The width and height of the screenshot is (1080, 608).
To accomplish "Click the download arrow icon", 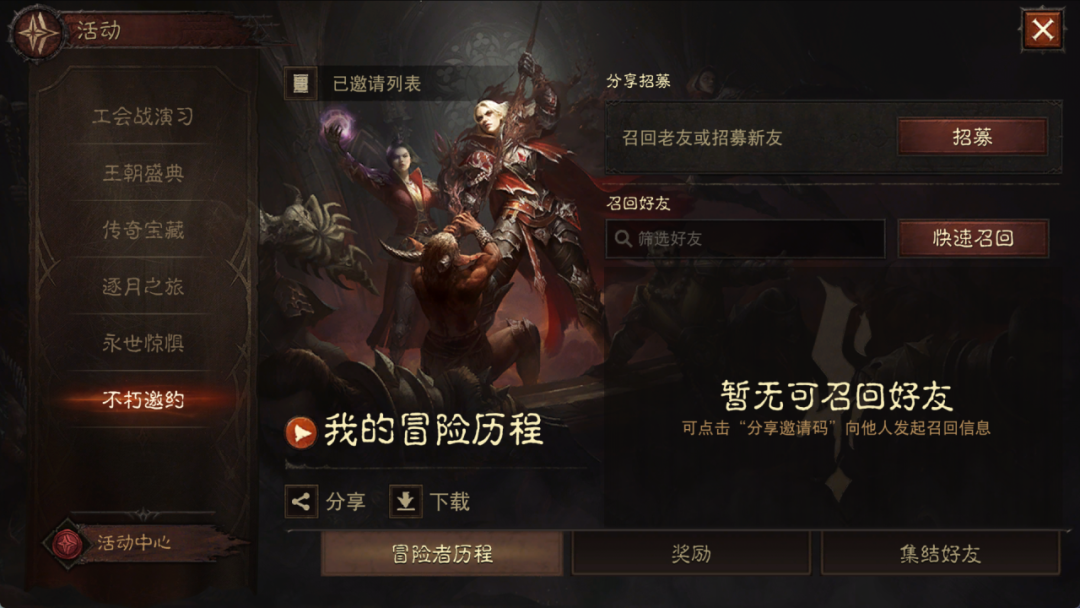I will (406, 501).
